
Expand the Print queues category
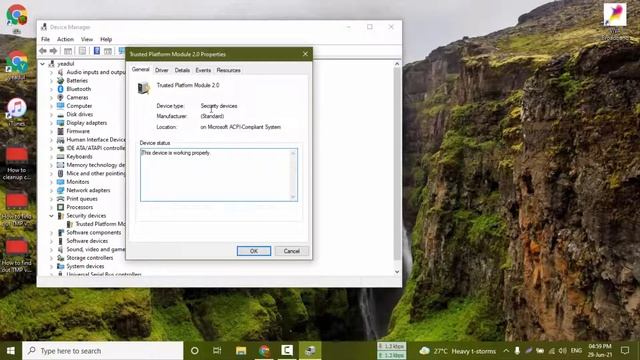tap(51, 199)
